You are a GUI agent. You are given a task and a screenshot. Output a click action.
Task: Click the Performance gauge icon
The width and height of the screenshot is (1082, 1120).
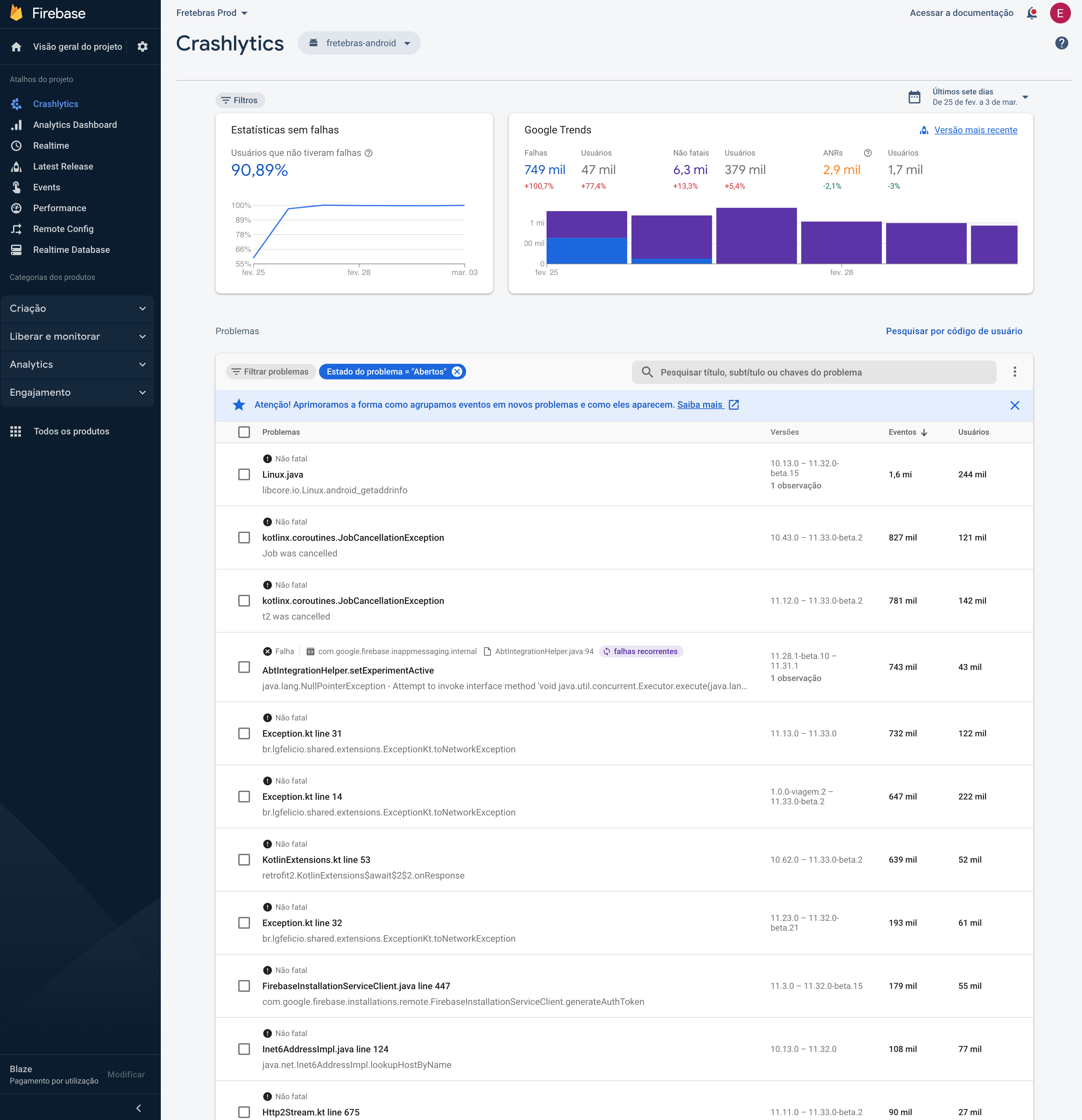coord(16,208)
